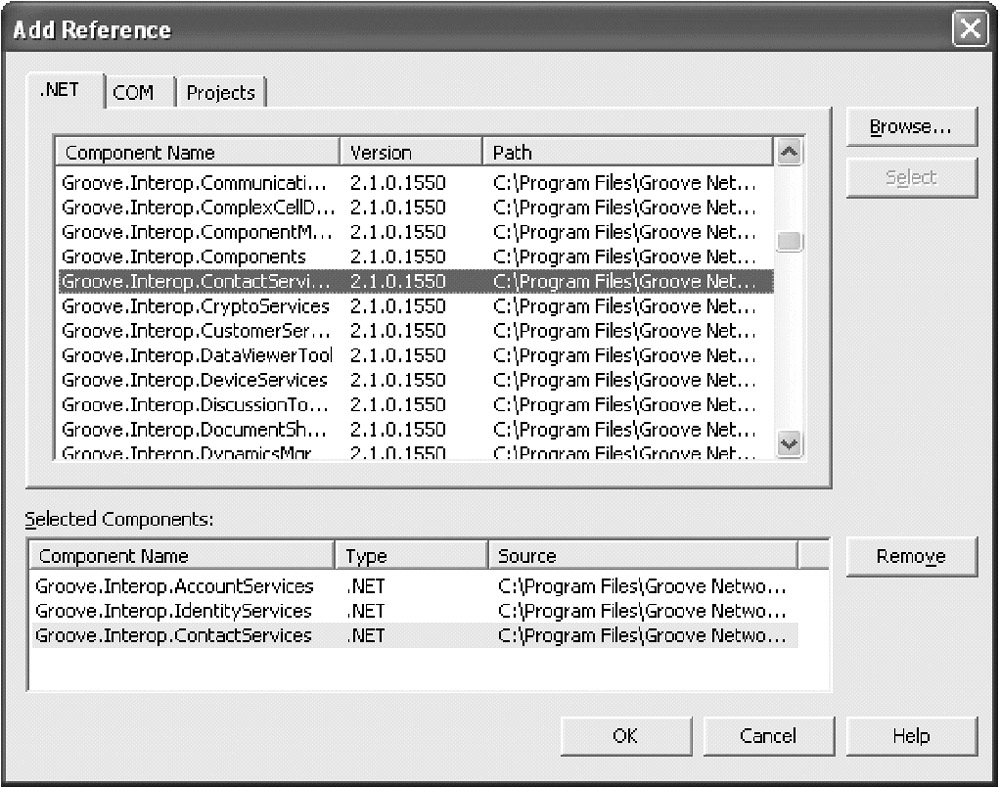
Task: Click the Browse... button
Action: 910,127
